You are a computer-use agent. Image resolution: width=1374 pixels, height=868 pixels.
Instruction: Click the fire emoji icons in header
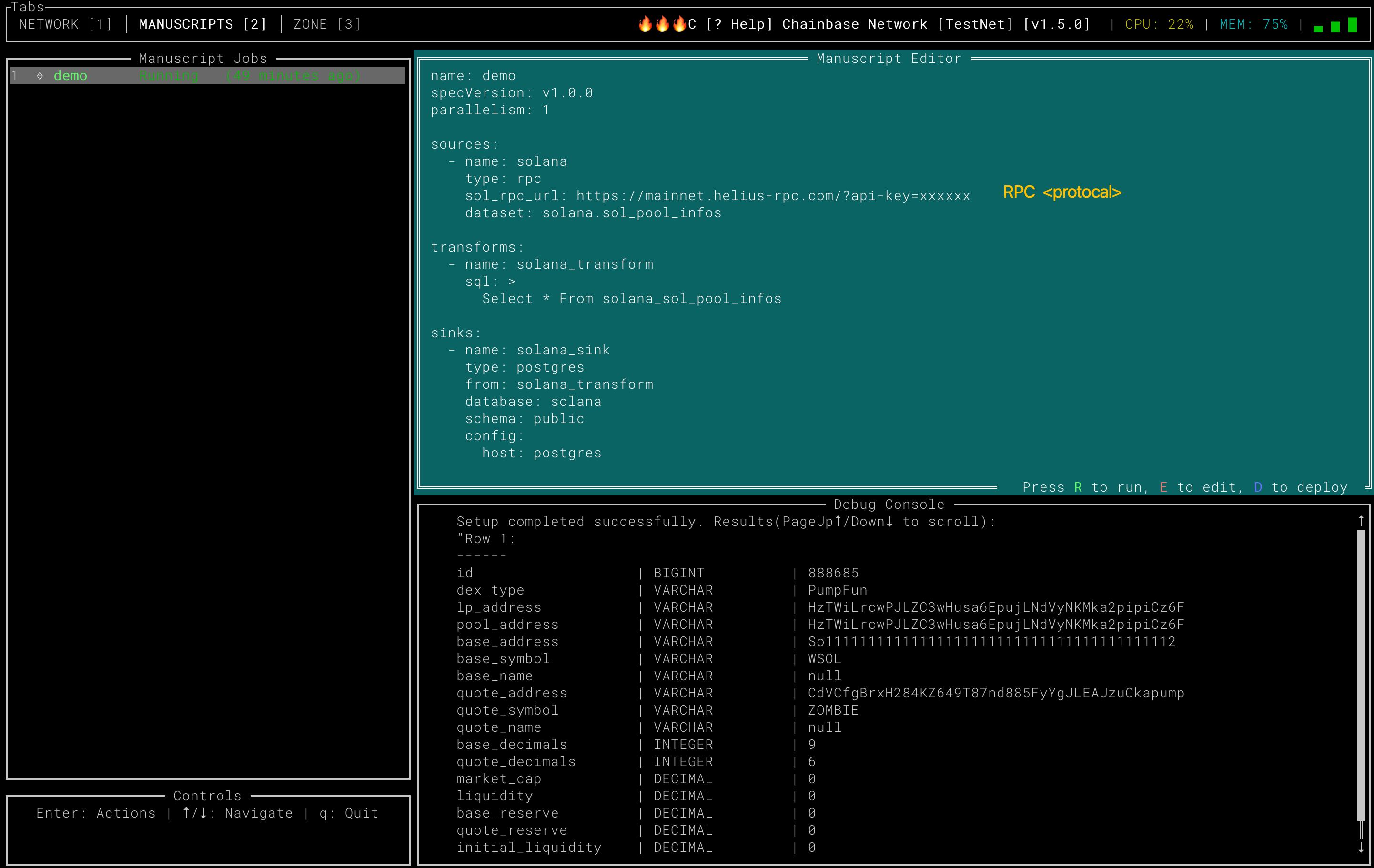point(662,24)
